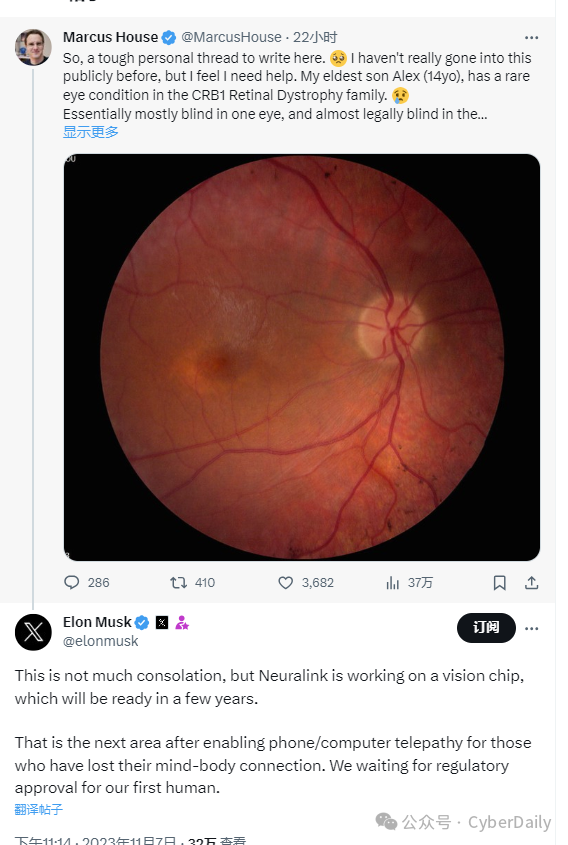Translate the post via 翻译帖子
This screenshot has width=568, height=845.
click(x=38, y=809)
